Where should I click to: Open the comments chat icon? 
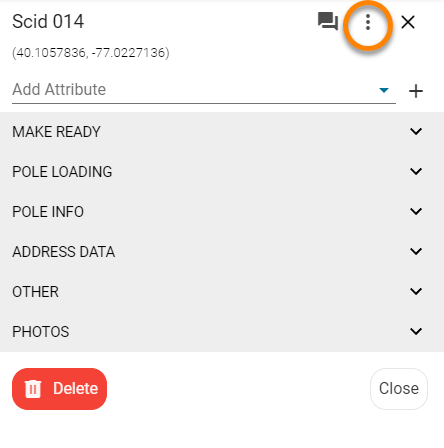click(328, 22)
